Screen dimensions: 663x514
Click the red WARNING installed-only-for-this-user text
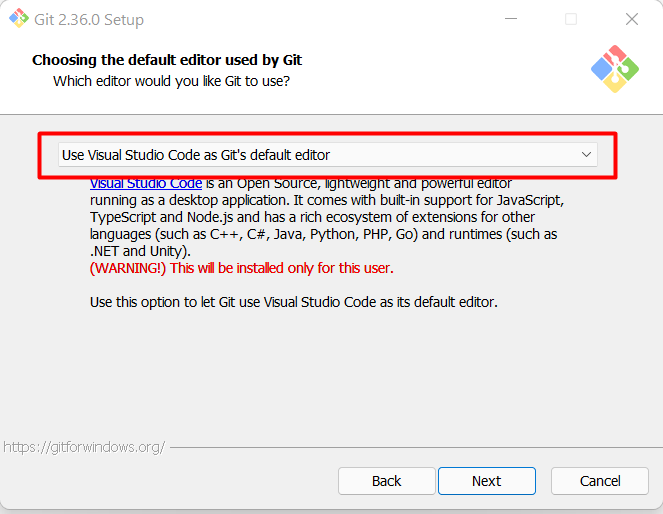[x=241, y=268]
